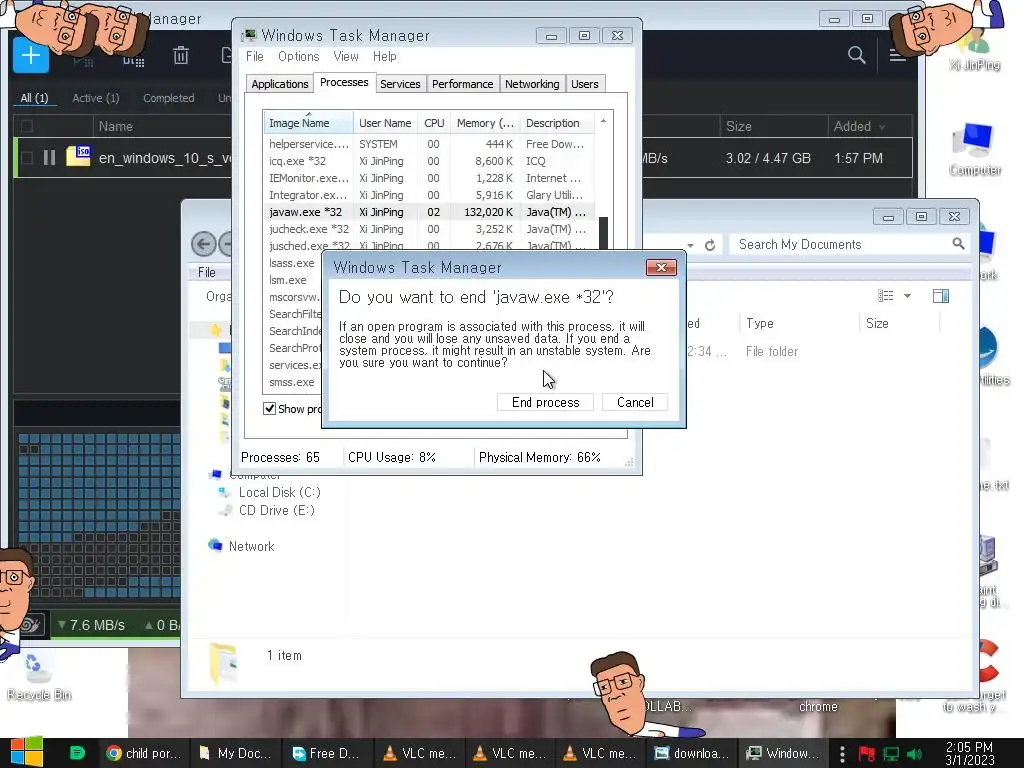Select Local Disk (C:) in navigation pane
1024x768 pixels.
pos(280,492)
